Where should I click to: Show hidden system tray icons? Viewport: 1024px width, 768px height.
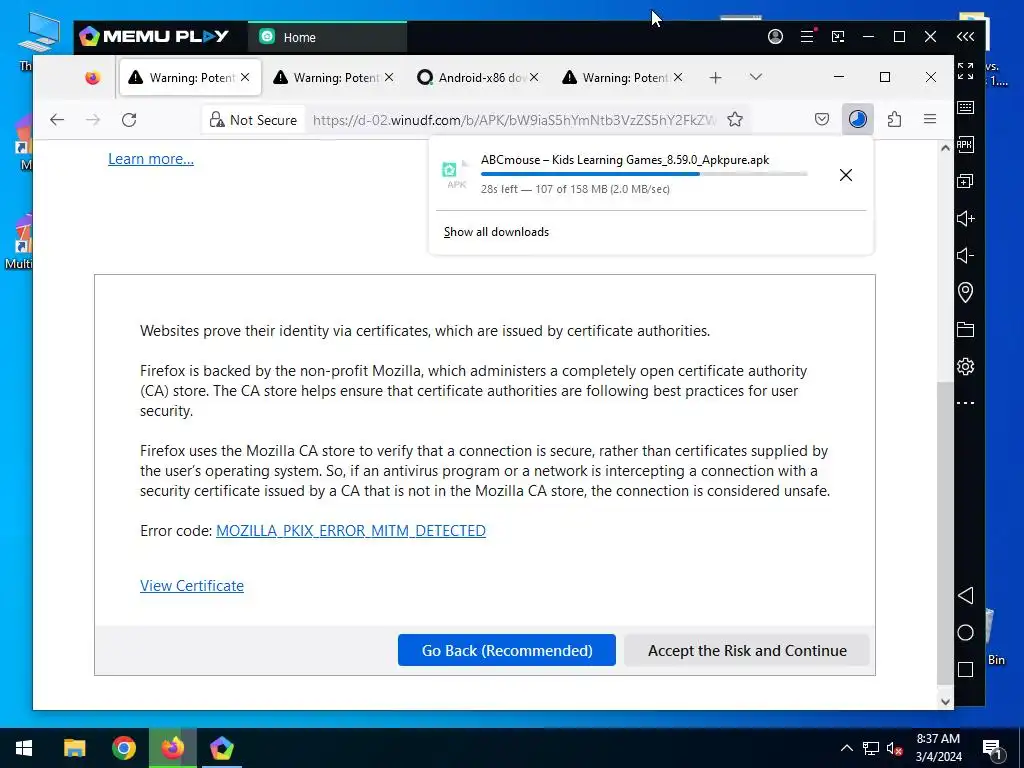click(846, 748)
